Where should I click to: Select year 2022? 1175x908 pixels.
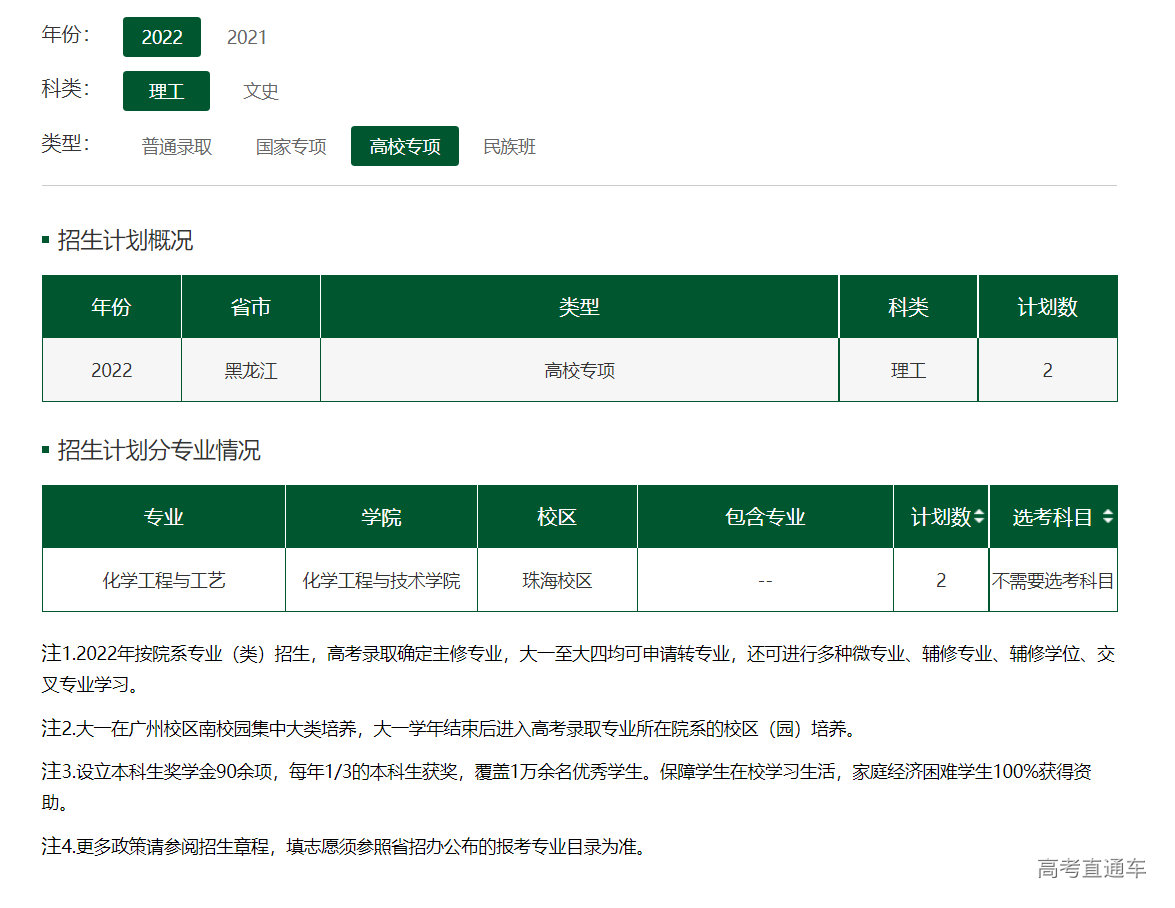pyautogui.click(x=162, y=37)
